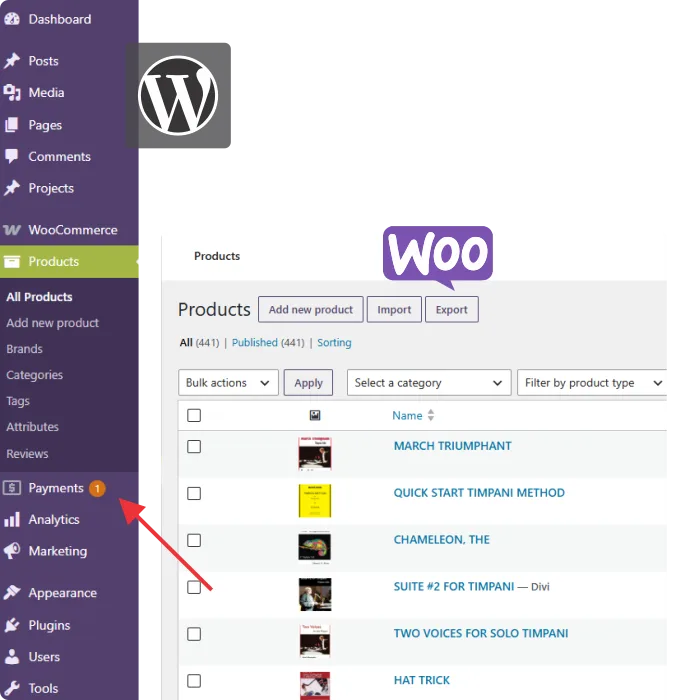Click the Pages icon in sidebar
Screen dimensions: 700x700
tap(12, 125)
